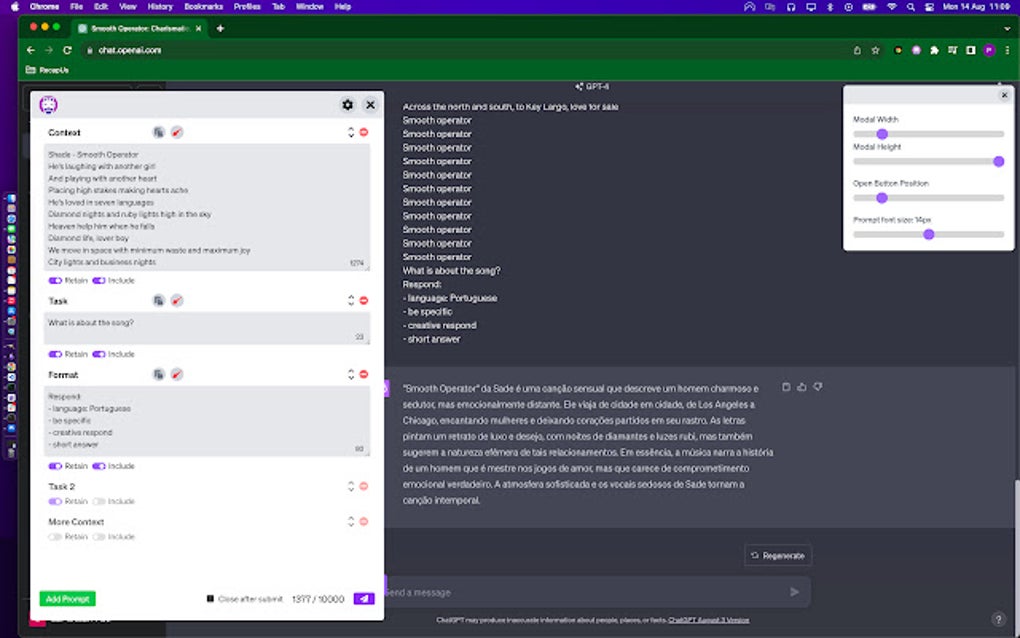Copy the Format section text
Image resolution: width=1020 pixels, height=638 pixels.
coord(158,374)
